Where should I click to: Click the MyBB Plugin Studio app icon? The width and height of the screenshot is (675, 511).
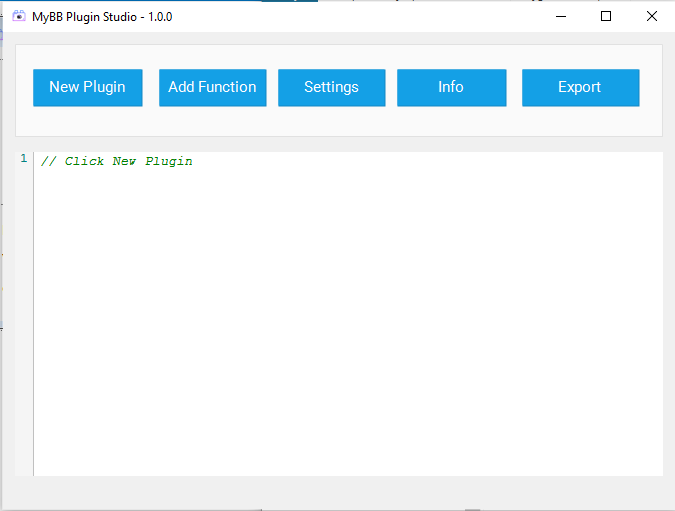(x=18, y=16)
